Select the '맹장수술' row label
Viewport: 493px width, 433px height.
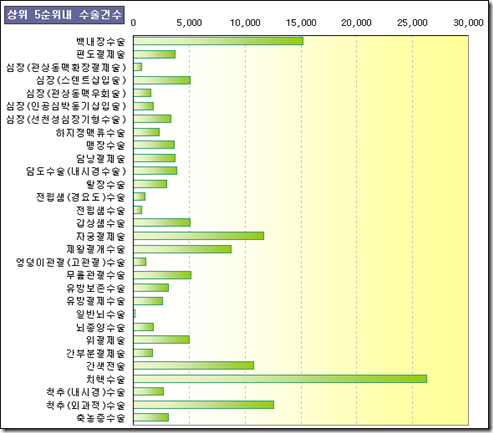coord(105,145)
